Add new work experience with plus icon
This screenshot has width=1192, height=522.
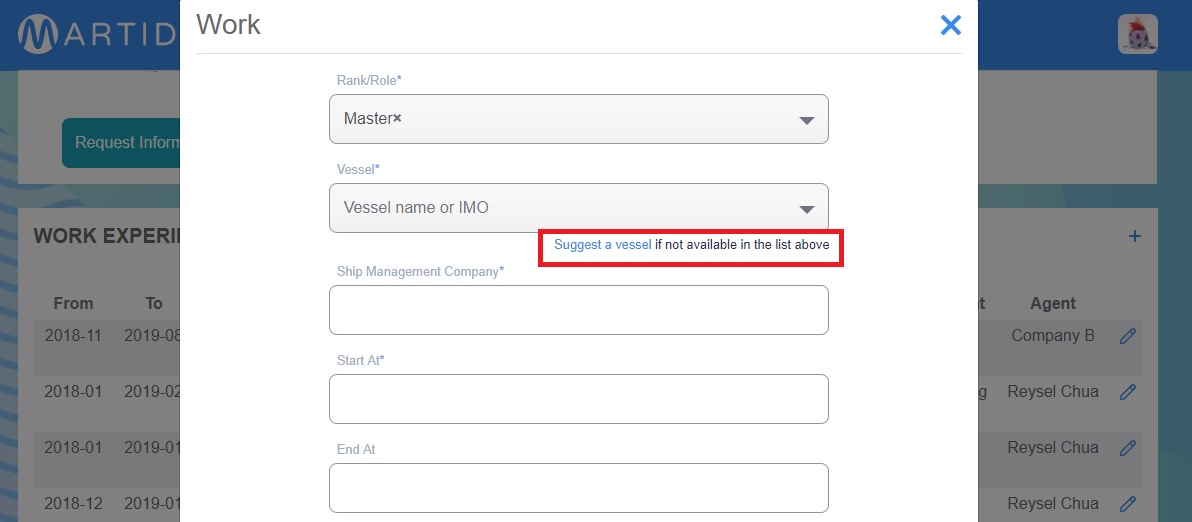click(1134, 237)
